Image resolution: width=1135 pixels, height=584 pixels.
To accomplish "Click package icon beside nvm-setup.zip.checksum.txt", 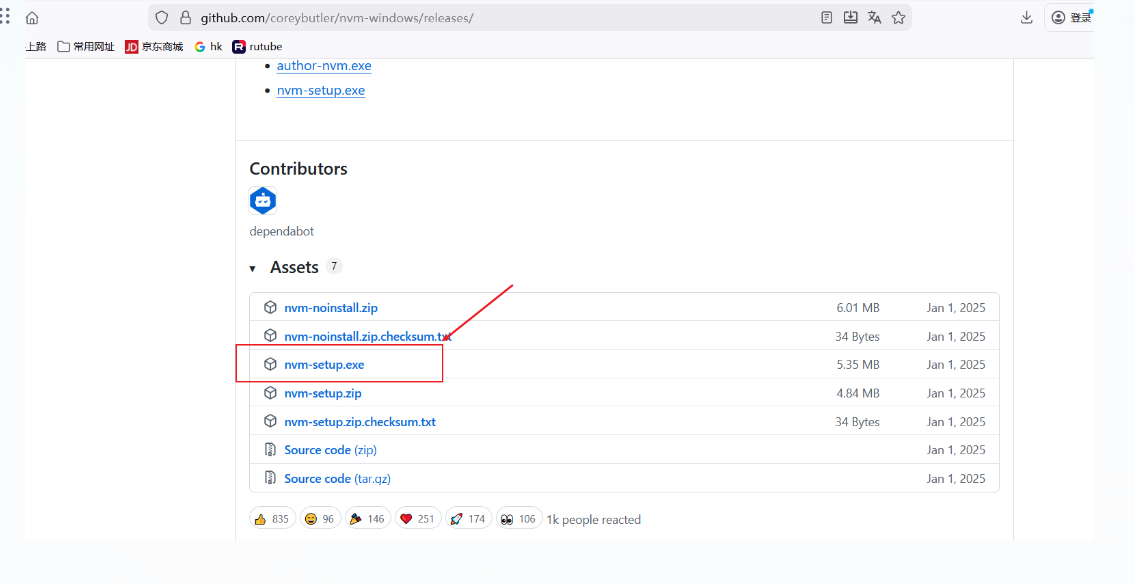I will [x=270, y=421].
